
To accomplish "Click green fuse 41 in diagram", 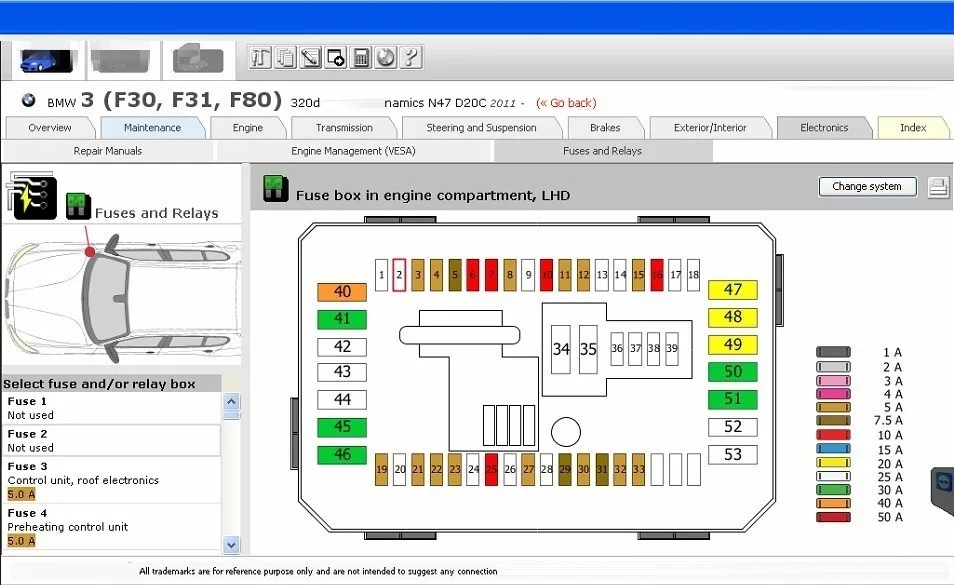I will point(342,319).
